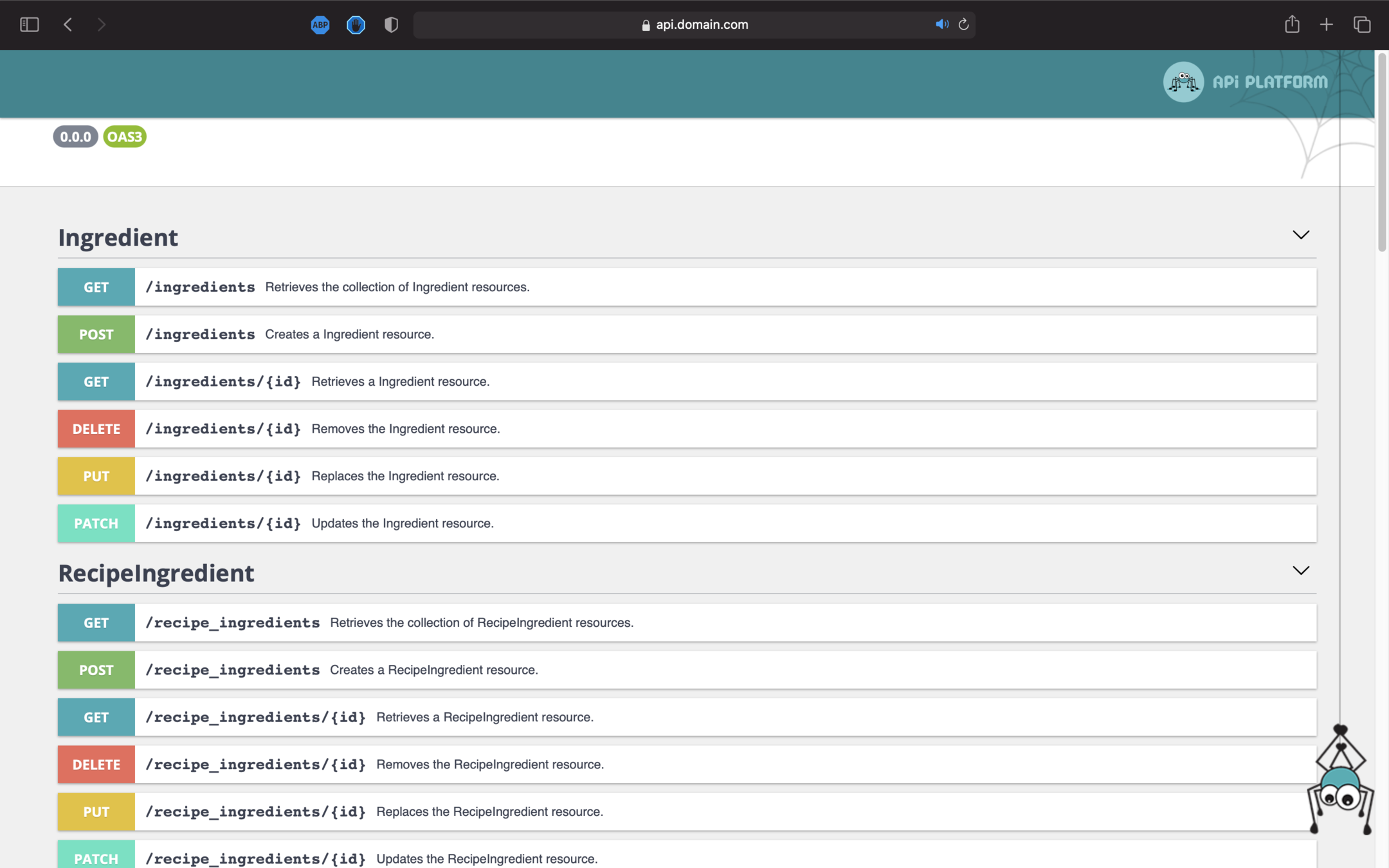Click the api.domain.com address field
Image resolution: width=1389 pixels, height=868 pixels.
click(x=701, y=24)
